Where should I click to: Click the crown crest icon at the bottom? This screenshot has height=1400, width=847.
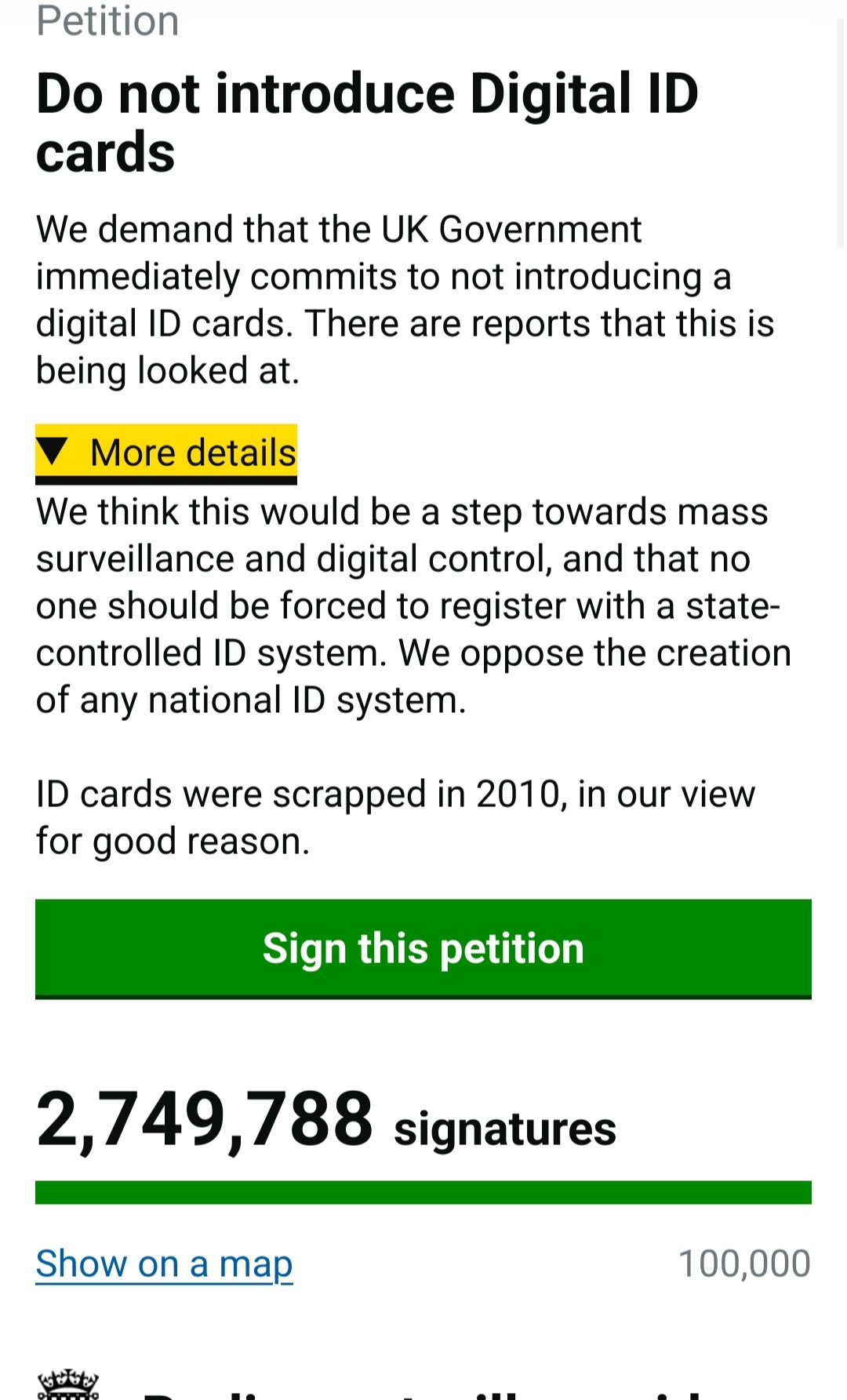pos(68,1386)
